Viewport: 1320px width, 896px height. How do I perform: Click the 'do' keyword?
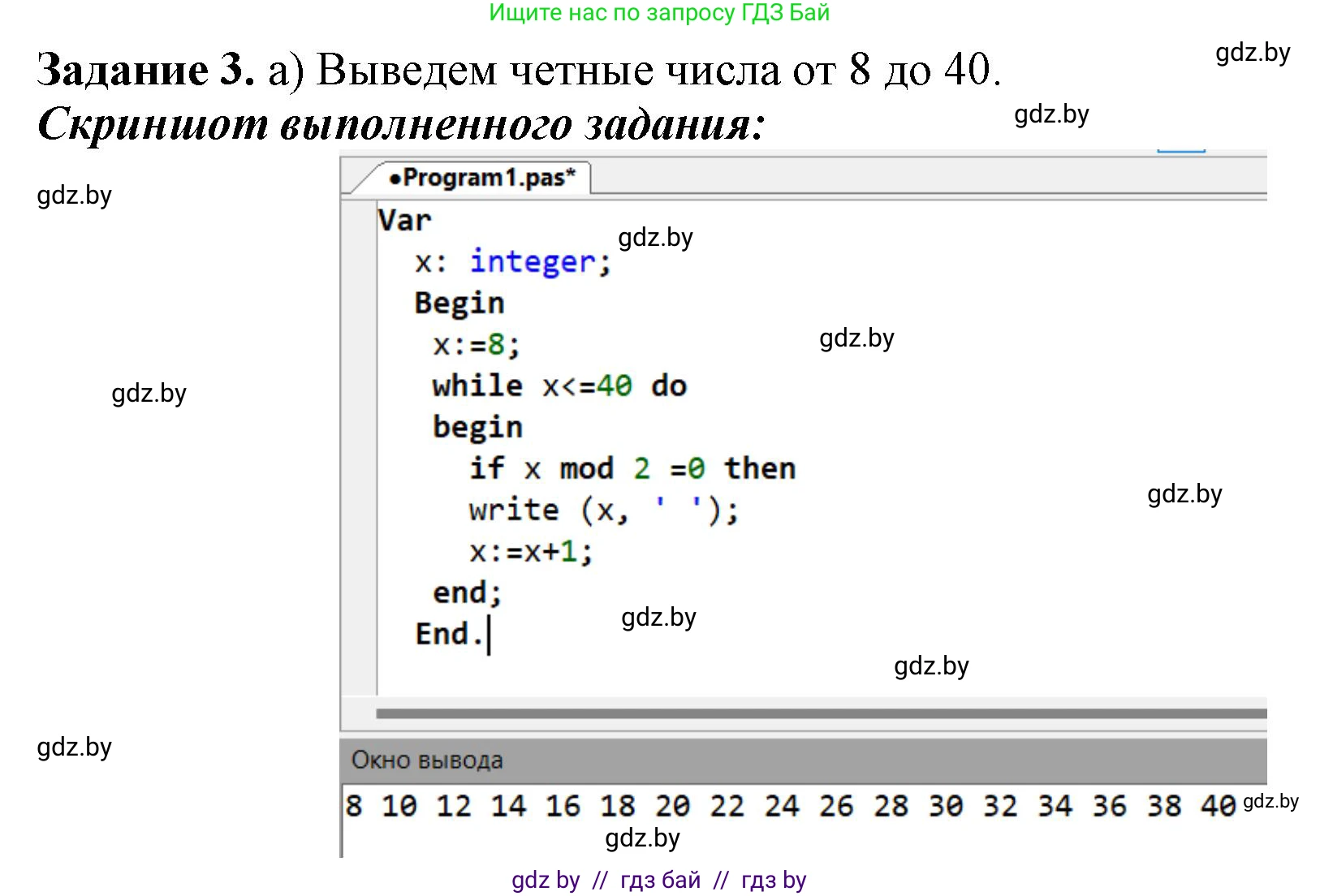pyautogui.click(x=669, y=386)
